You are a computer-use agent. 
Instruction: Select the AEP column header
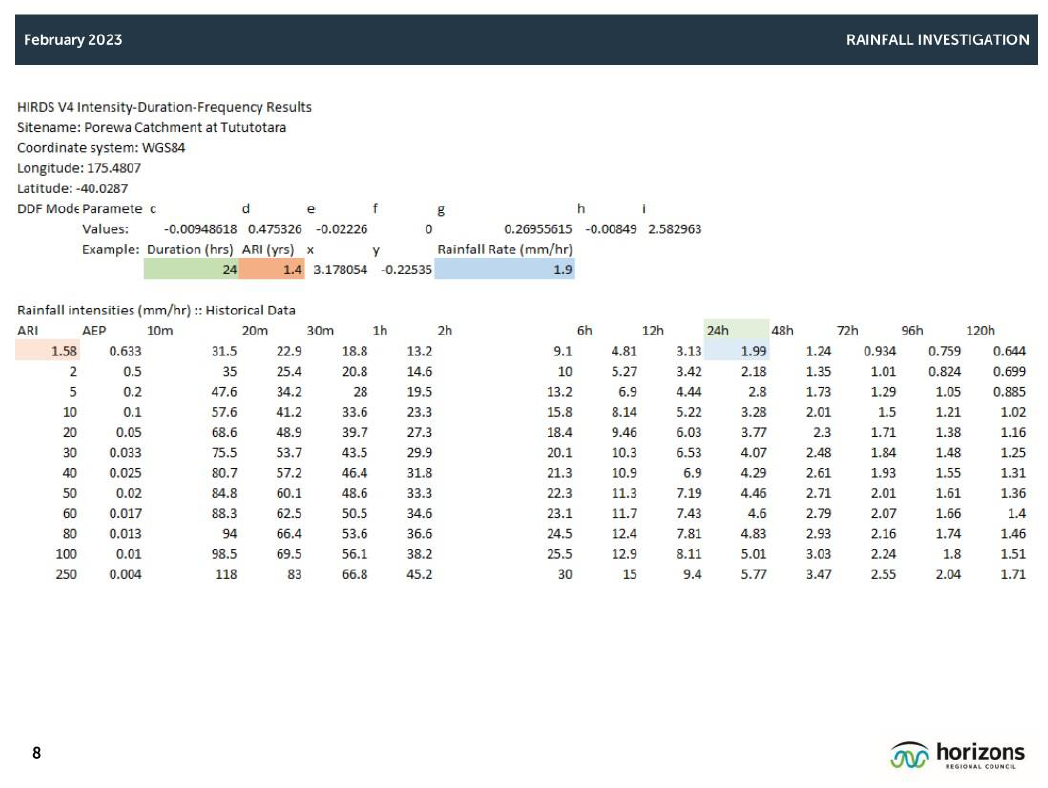coord(94,330)
